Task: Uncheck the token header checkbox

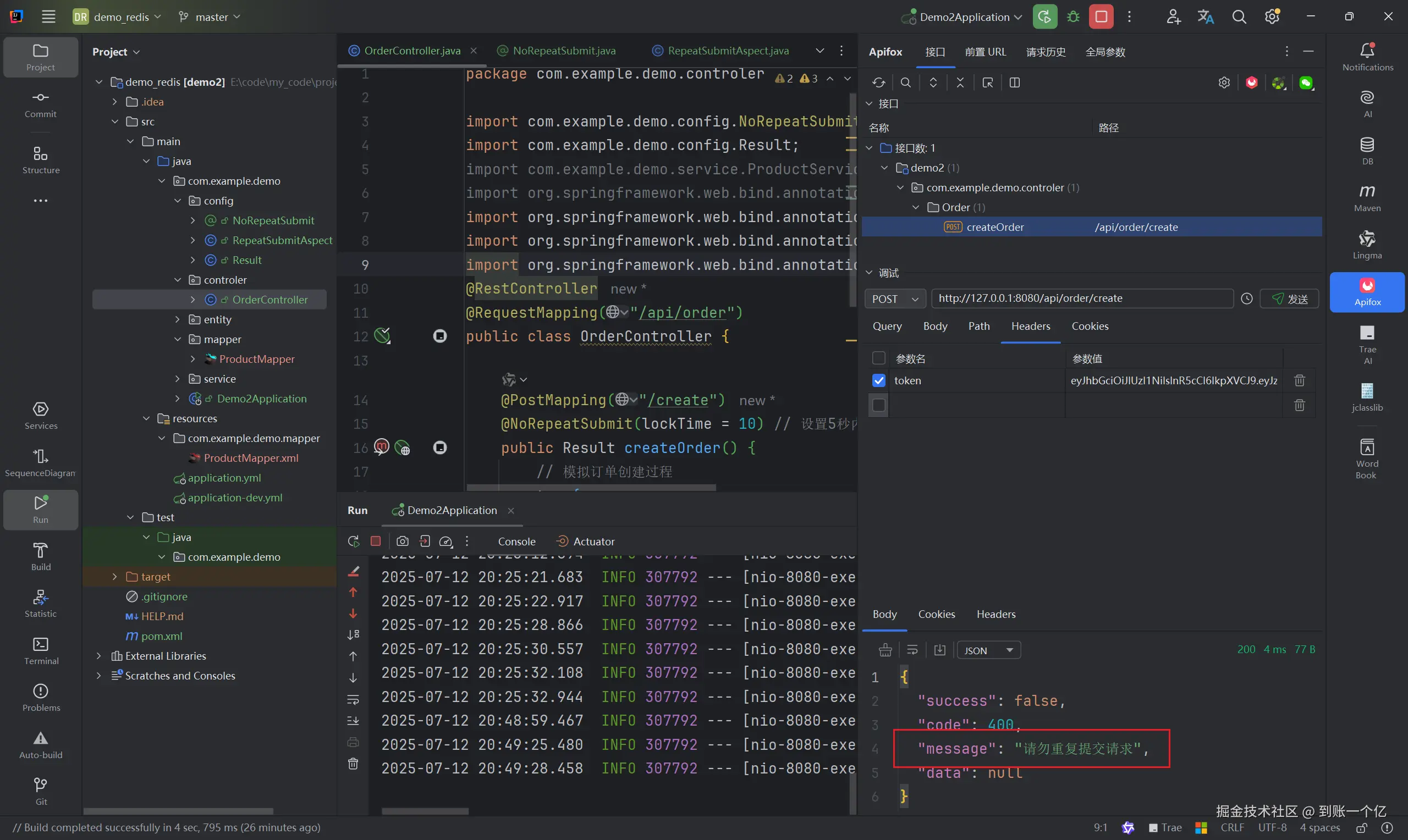Action: point(878,380)
